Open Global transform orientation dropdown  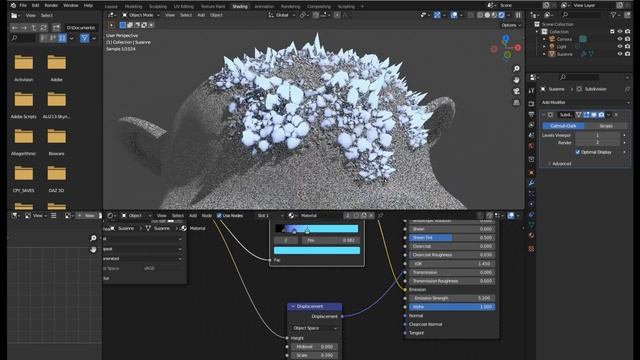click(x=281, y=15)
